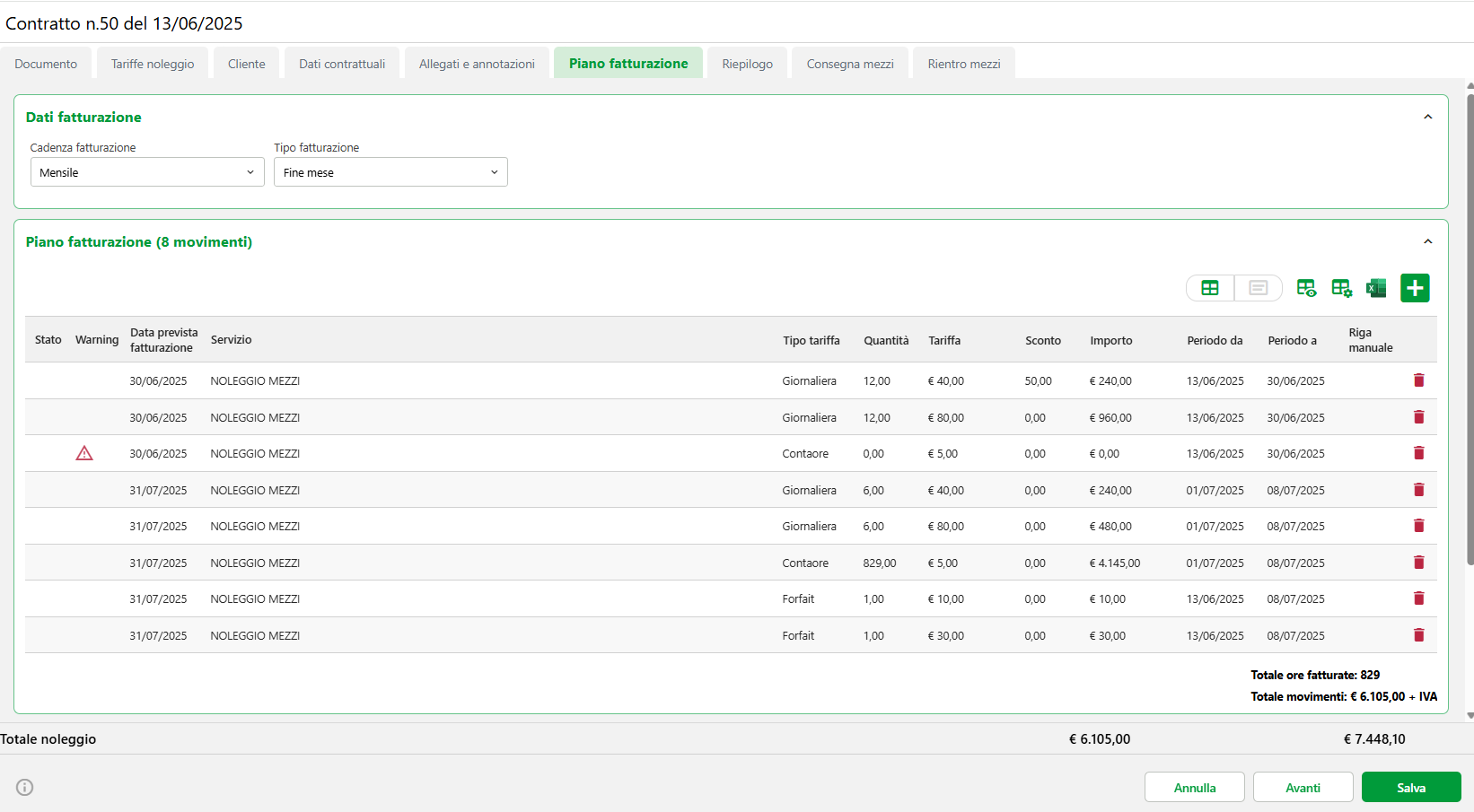
Task: Sort by Data prevista fatturazione column
Action: click(x=164, y=340)
